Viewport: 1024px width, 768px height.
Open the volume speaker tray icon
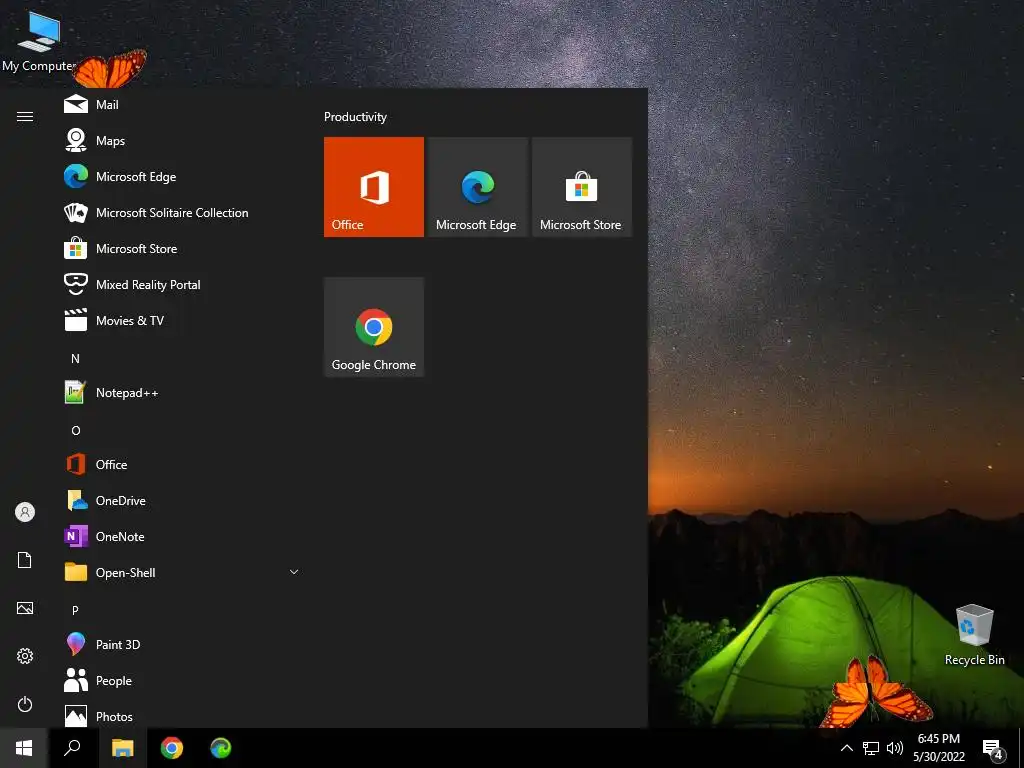pyautogui.click(x=895, y=748)
